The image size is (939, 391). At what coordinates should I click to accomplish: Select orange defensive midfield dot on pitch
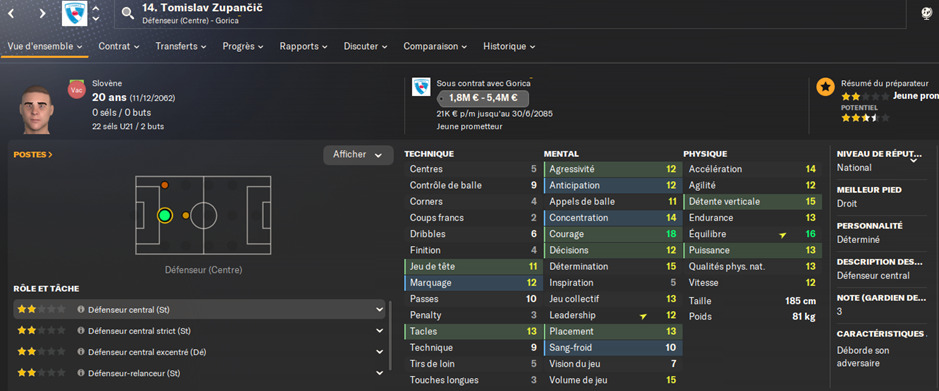[x=186, y=215]
